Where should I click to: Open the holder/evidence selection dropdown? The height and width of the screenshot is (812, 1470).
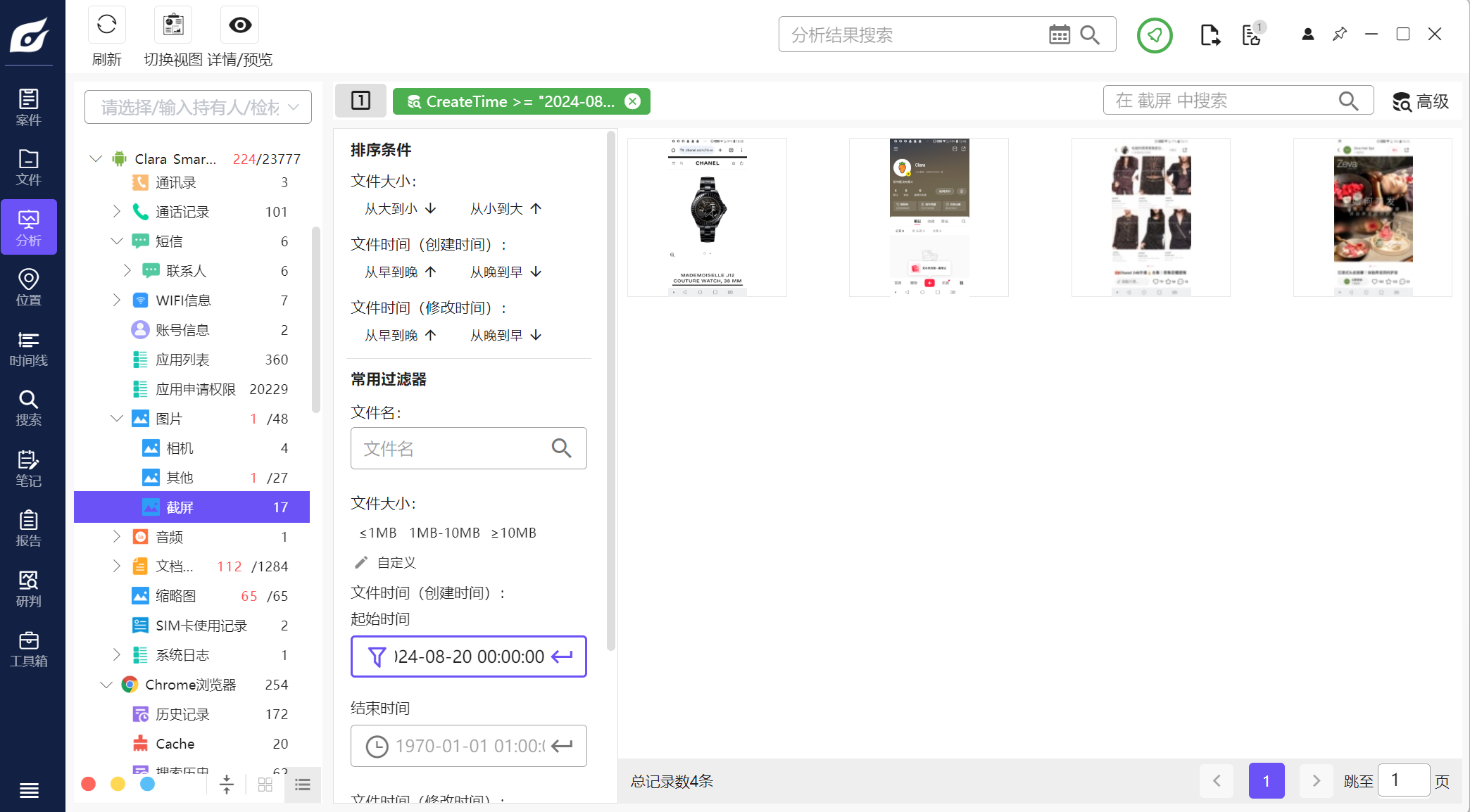[x=198, y=107]
